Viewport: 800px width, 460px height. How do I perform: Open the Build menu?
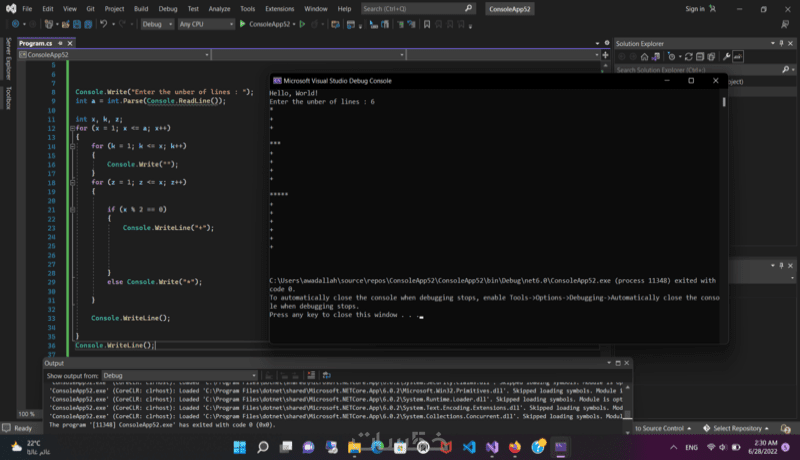coord(141,9)
